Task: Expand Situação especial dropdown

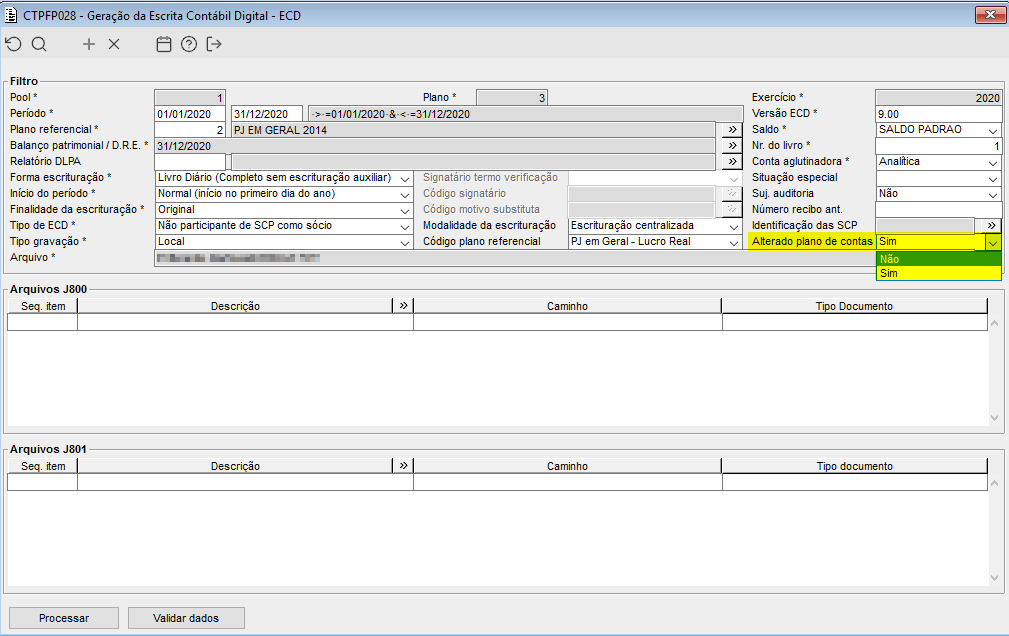Action: 993,178
